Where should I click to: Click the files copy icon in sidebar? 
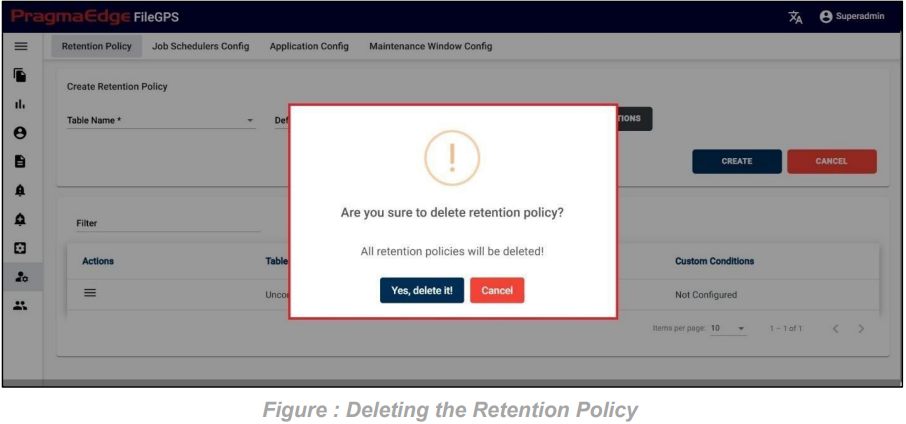pyautogui.click(x=21, y=75)
